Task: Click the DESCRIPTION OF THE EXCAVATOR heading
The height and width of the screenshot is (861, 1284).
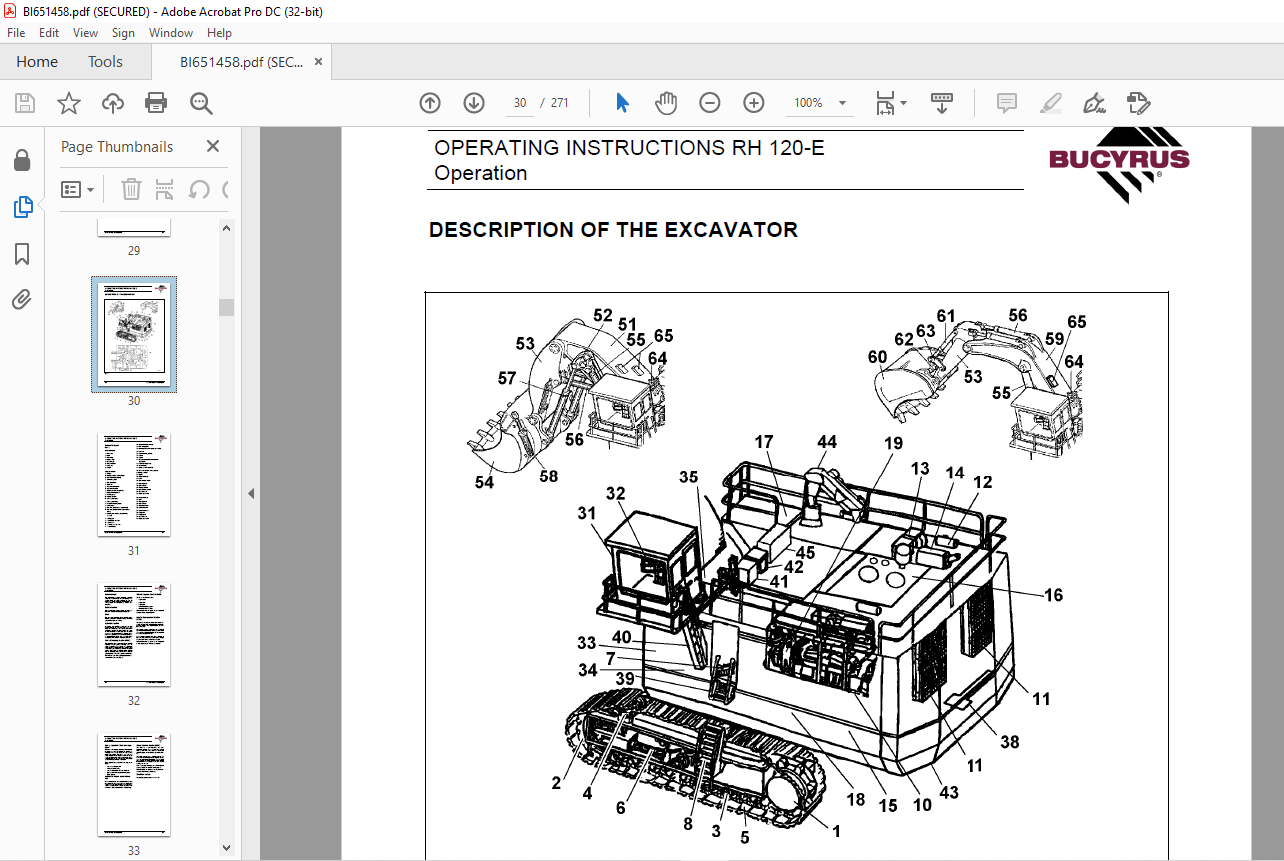Action: (x=613, y=230)
